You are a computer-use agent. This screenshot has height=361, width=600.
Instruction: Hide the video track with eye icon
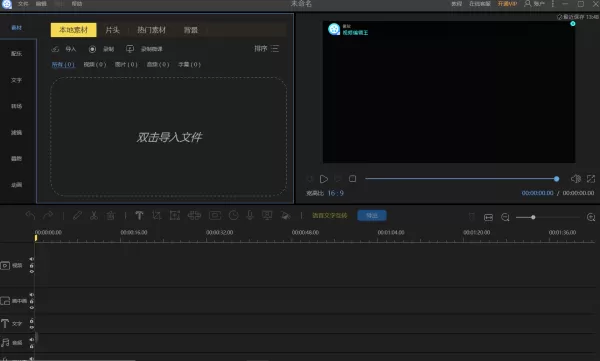32,271
